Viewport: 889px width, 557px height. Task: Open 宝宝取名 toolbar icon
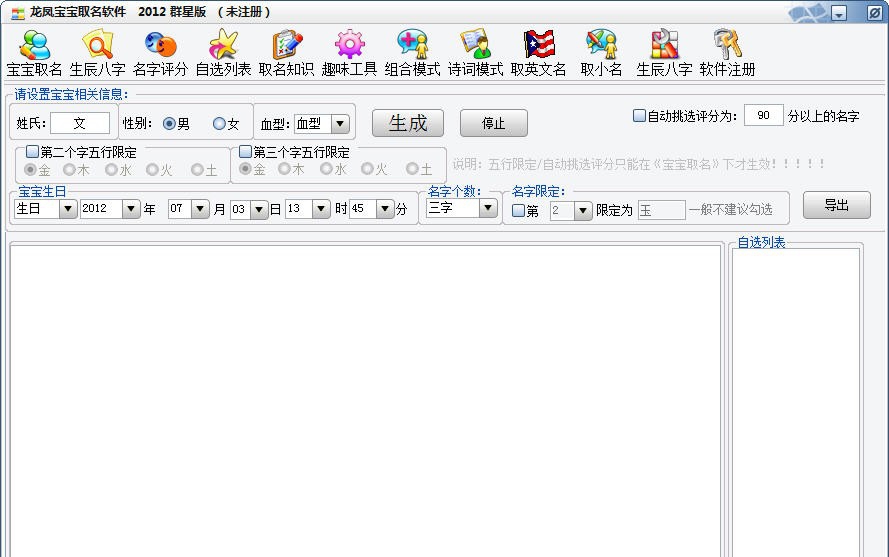pyautogui.click(x=34, y=53)
